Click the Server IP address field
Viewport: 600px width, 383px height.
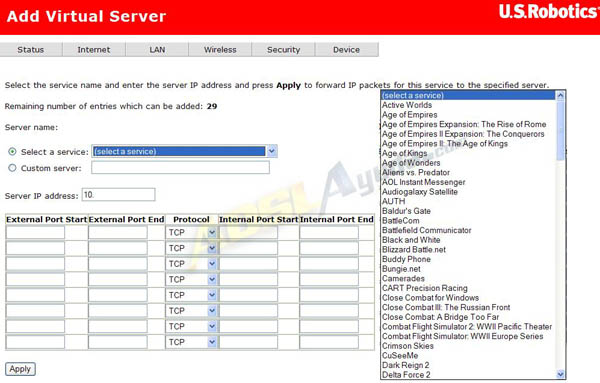coord(119,194)
